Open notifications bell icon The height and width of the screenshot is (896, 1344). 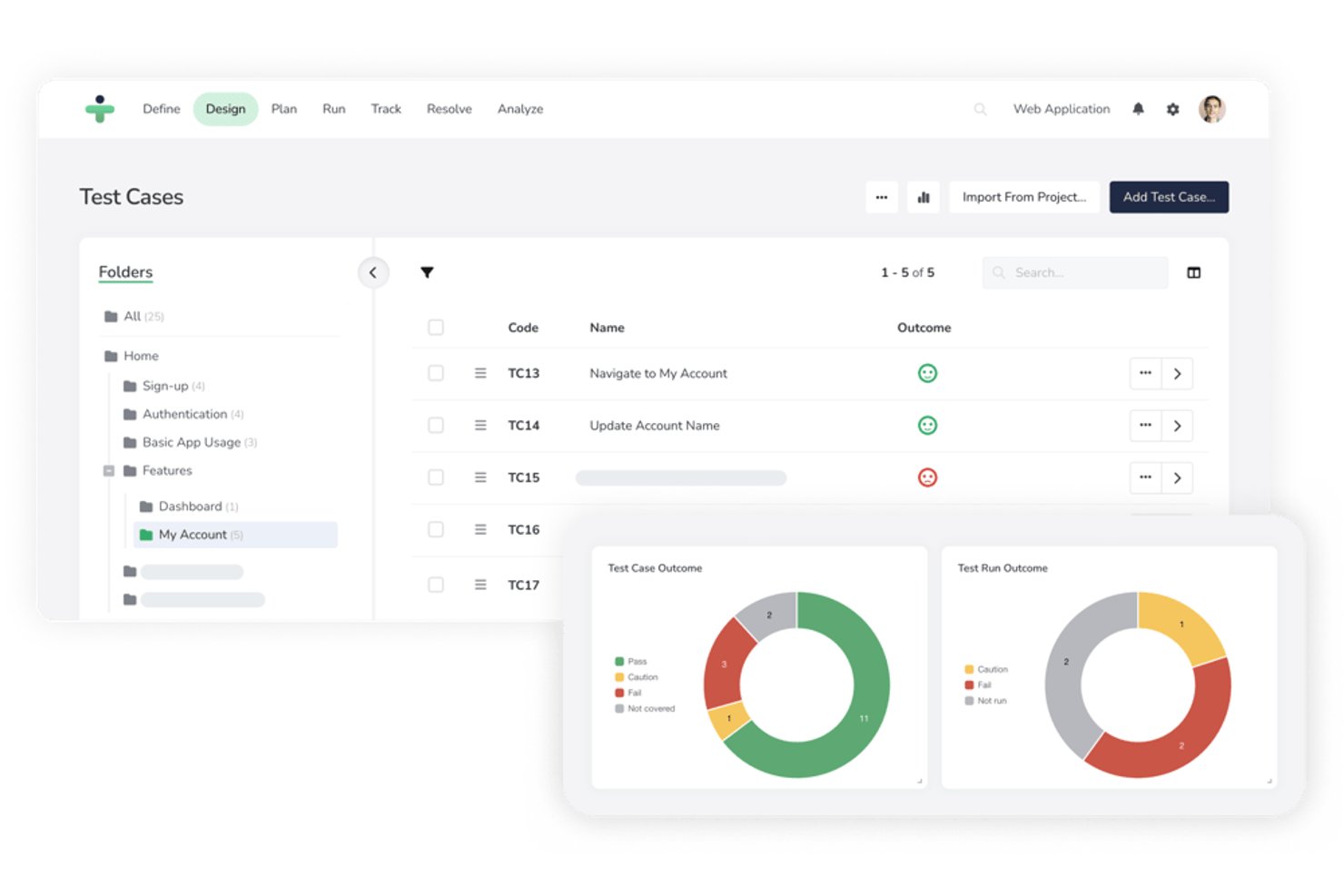click(1138, 109)
